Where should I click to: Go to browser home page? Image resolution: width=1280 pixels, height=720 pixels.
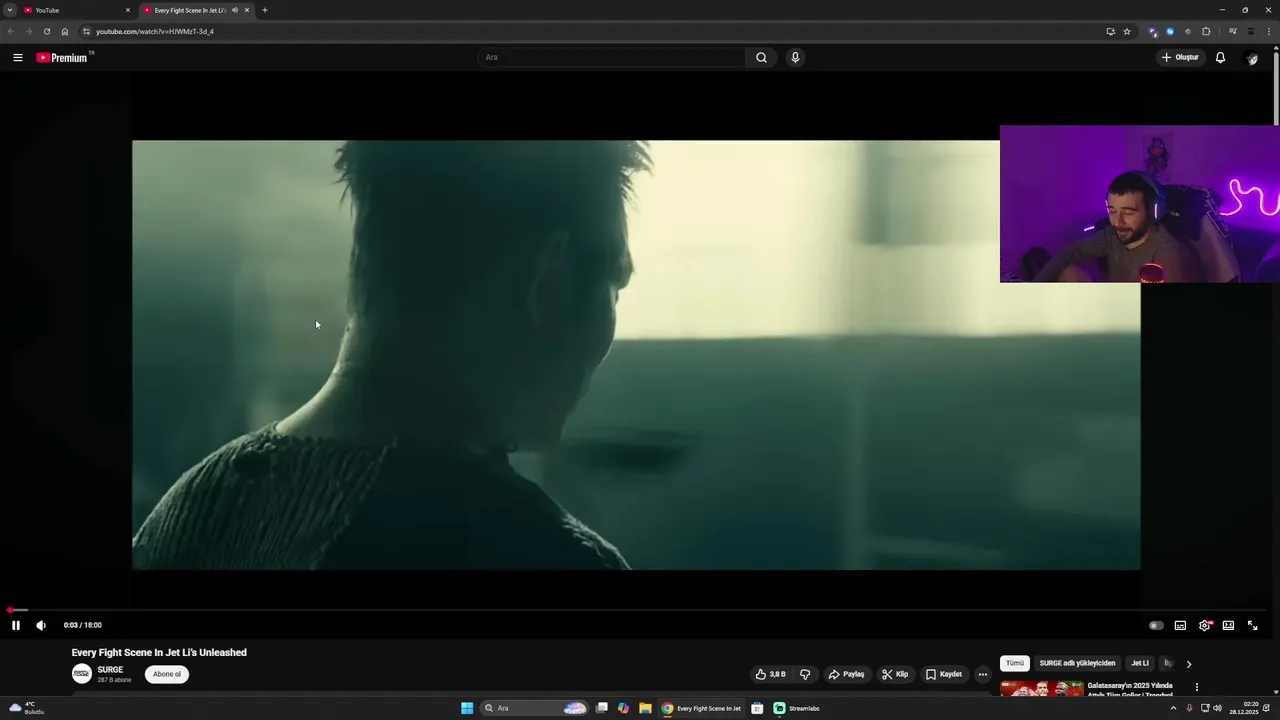[65, 31]
